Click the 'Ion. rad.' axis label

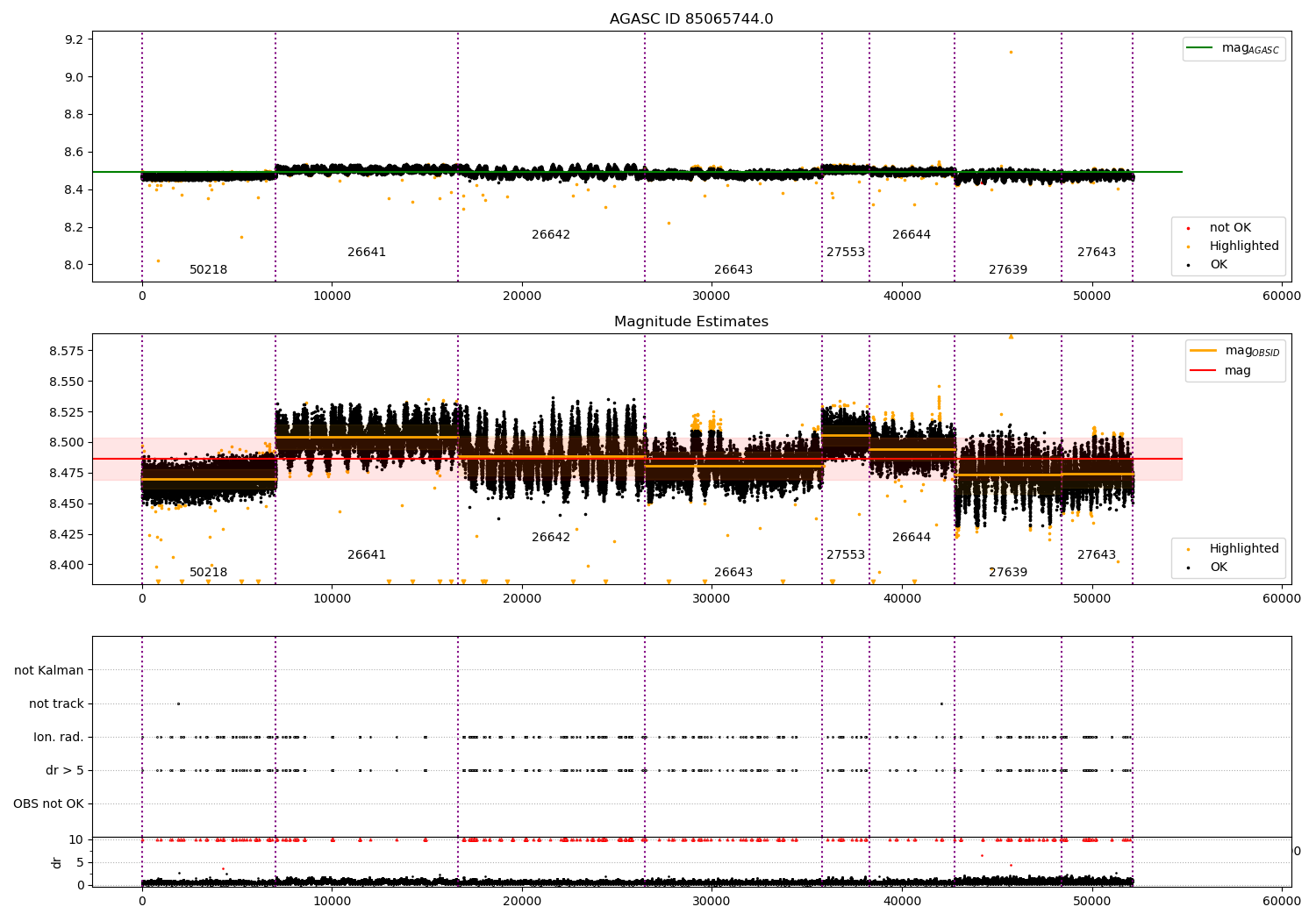click(59, 737)
